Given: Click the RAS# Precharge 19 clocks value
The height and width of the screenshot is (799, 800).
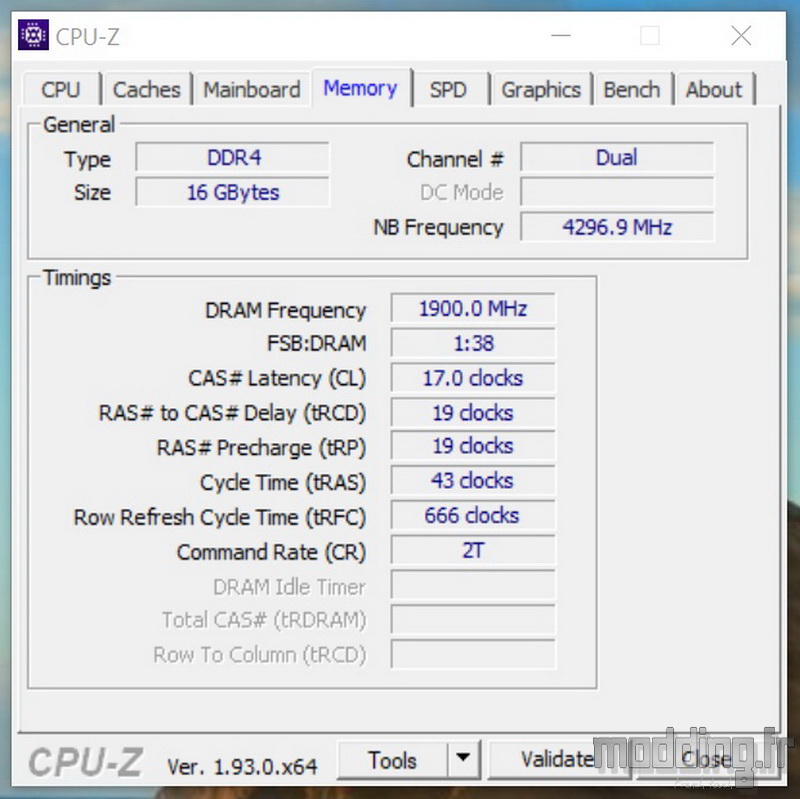Looking at the screenshot, I should tap(473, 446).
